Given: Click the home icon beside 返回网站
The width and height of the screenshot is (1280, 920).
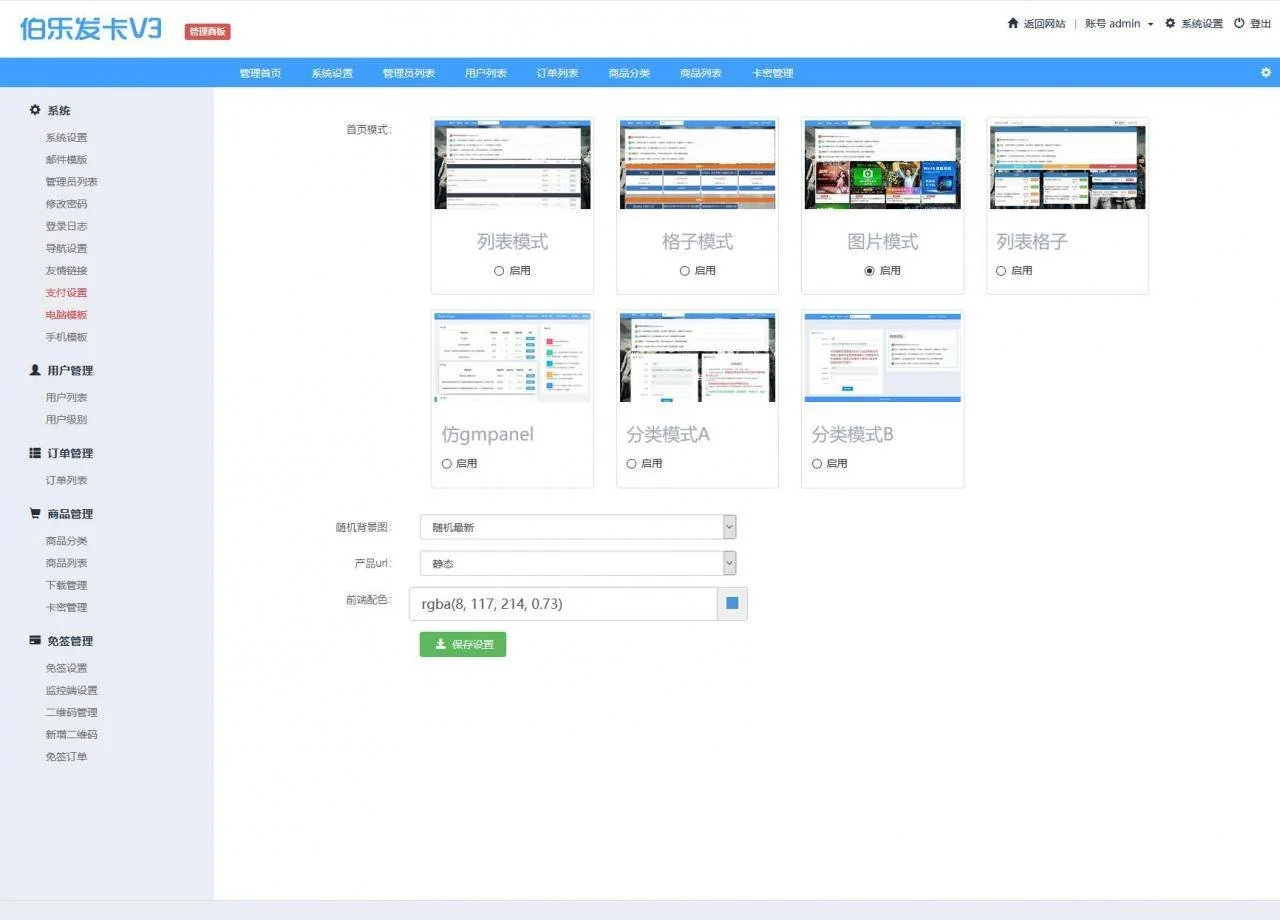Looking at the screenshot, I should (1013, 23).
